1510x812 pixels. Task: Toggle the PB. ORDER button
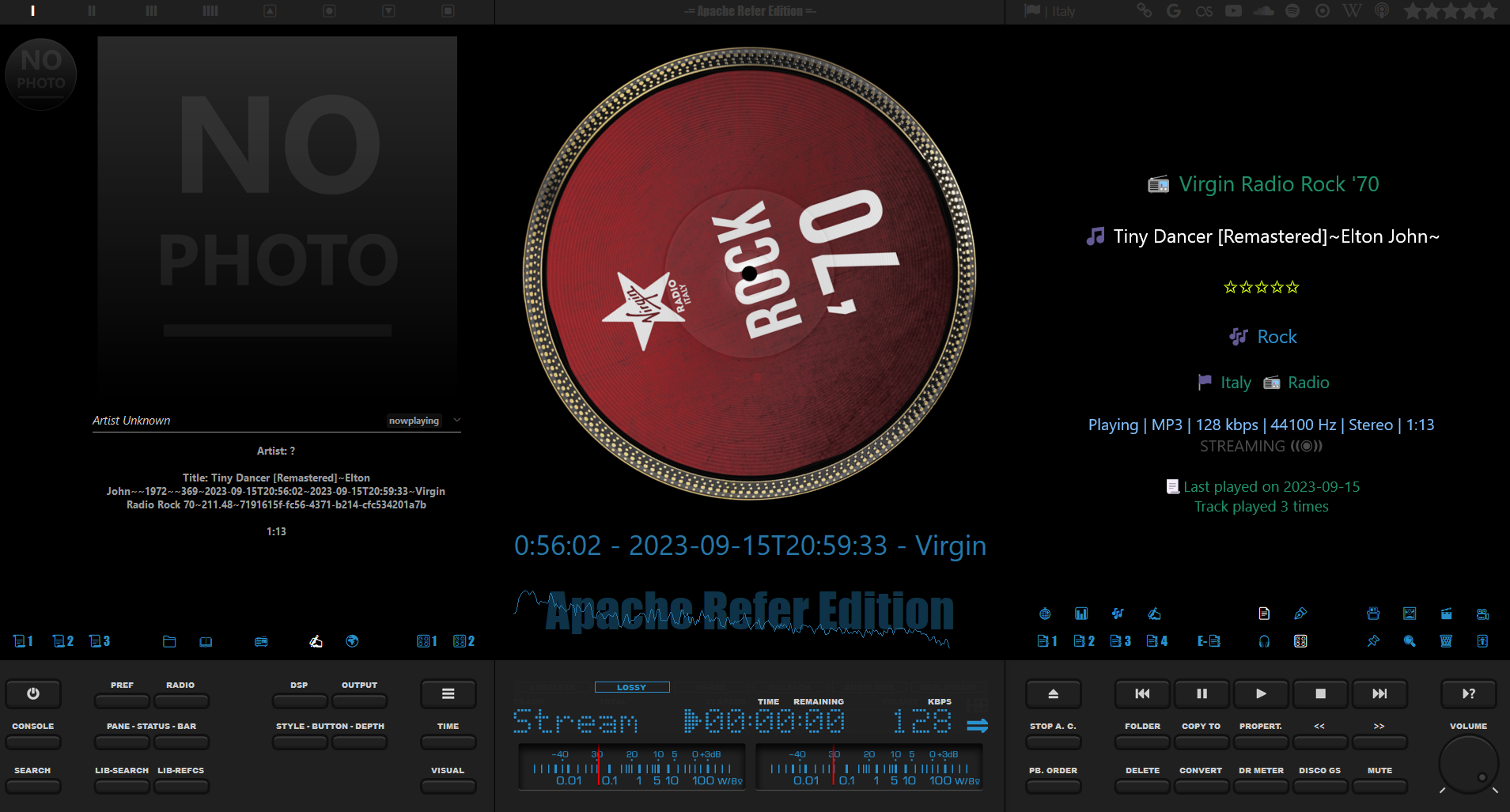(1053, 786)
